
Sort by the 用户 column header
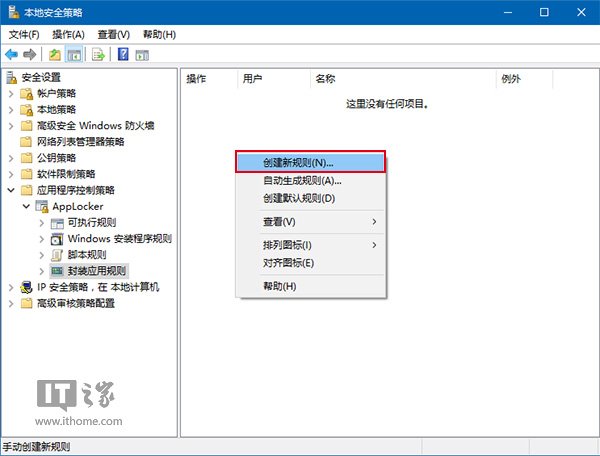click(x=274, y=79)
